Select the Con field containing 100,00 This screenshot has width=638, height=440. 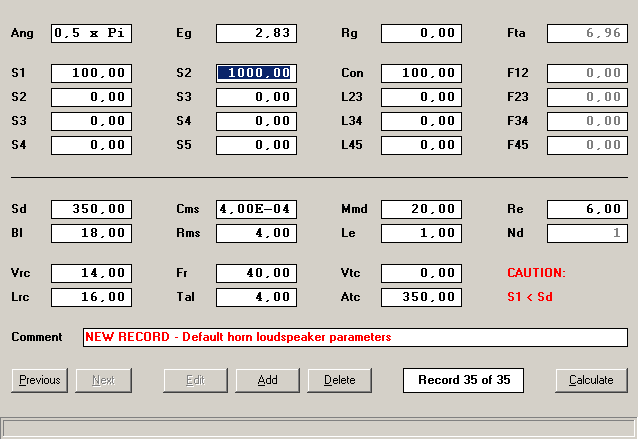coord(422,73)
